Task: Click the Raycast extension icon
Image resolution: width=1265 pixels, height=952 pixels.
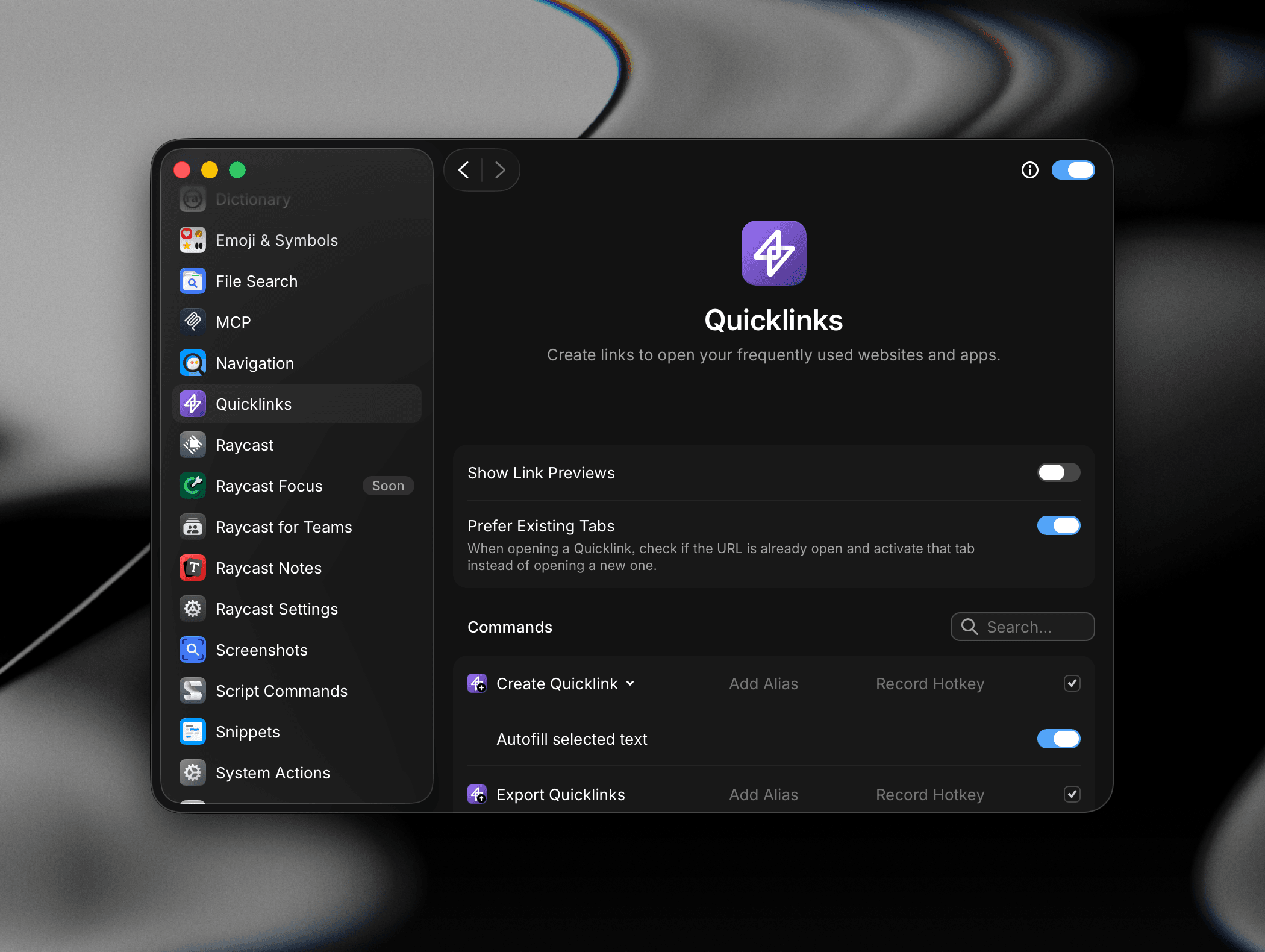Action: click(193, 445)
